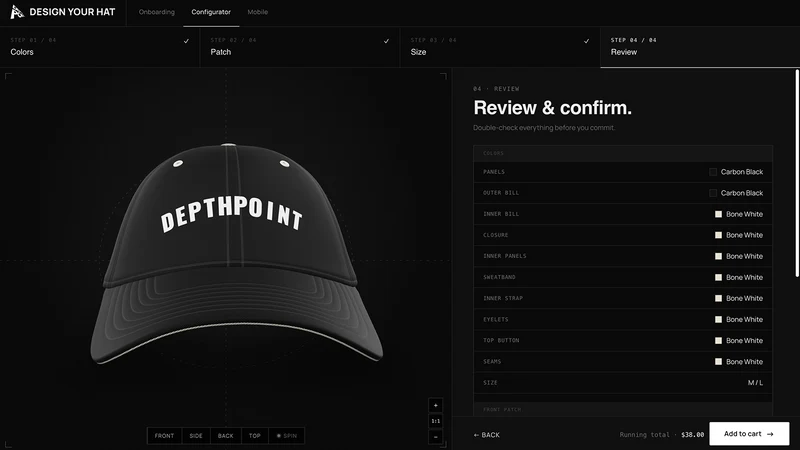This screenshot has height=450, width=800.
Task: Click the Patch step checkmark icon
Action: coord(386,41)
